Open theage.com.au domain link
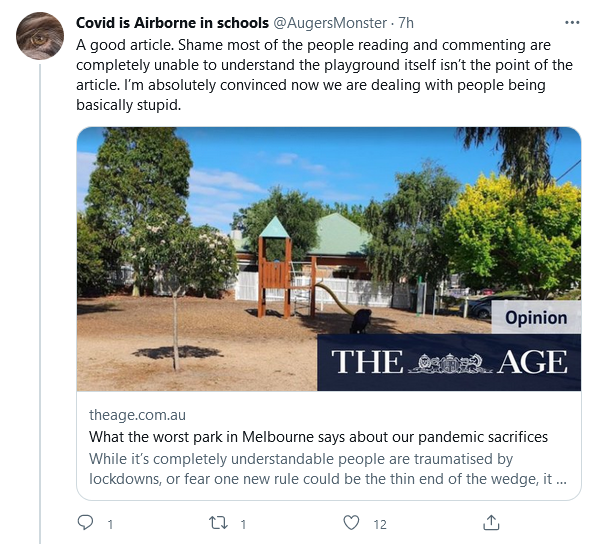The width and height of the screenshot is (598, 544). coord(137,415)
